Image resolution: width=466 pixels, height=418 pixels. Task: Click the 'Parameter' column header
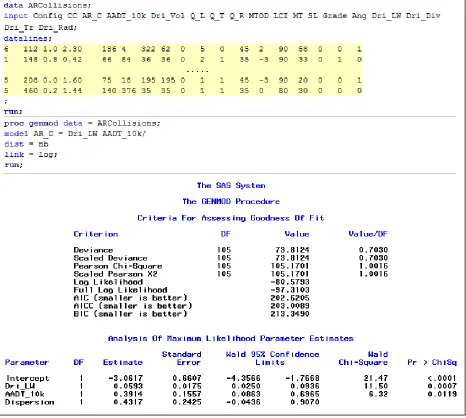tap(27, 362)
